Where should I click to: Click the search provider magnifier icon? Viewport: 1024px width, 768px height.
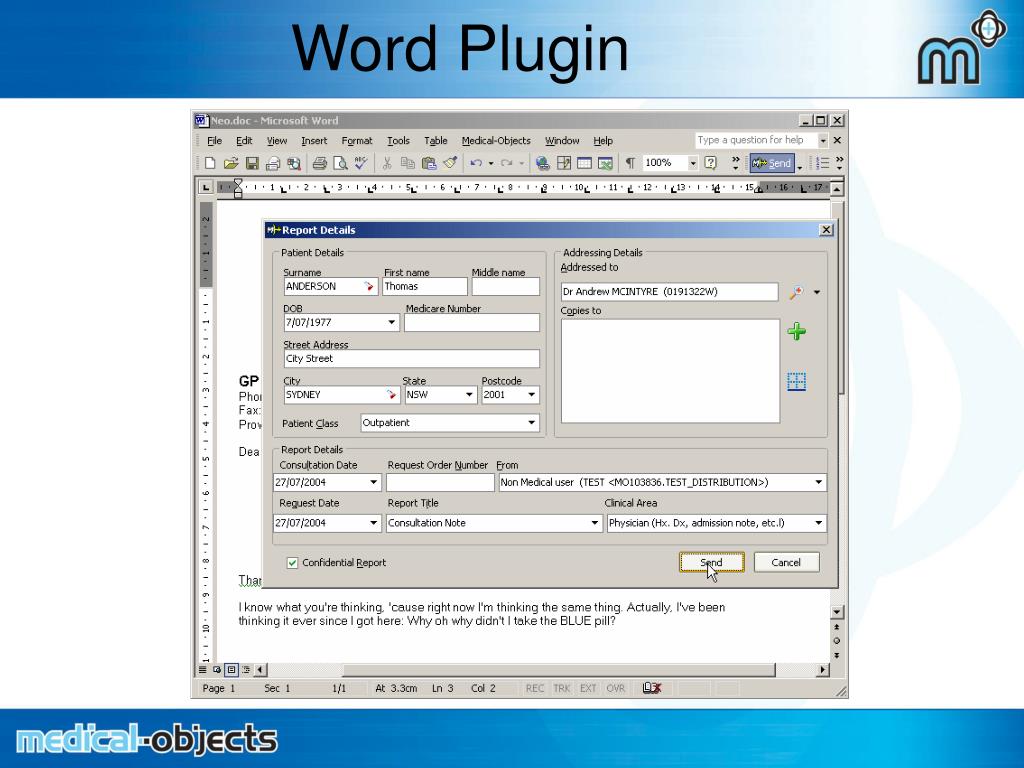tap(796, 293)
